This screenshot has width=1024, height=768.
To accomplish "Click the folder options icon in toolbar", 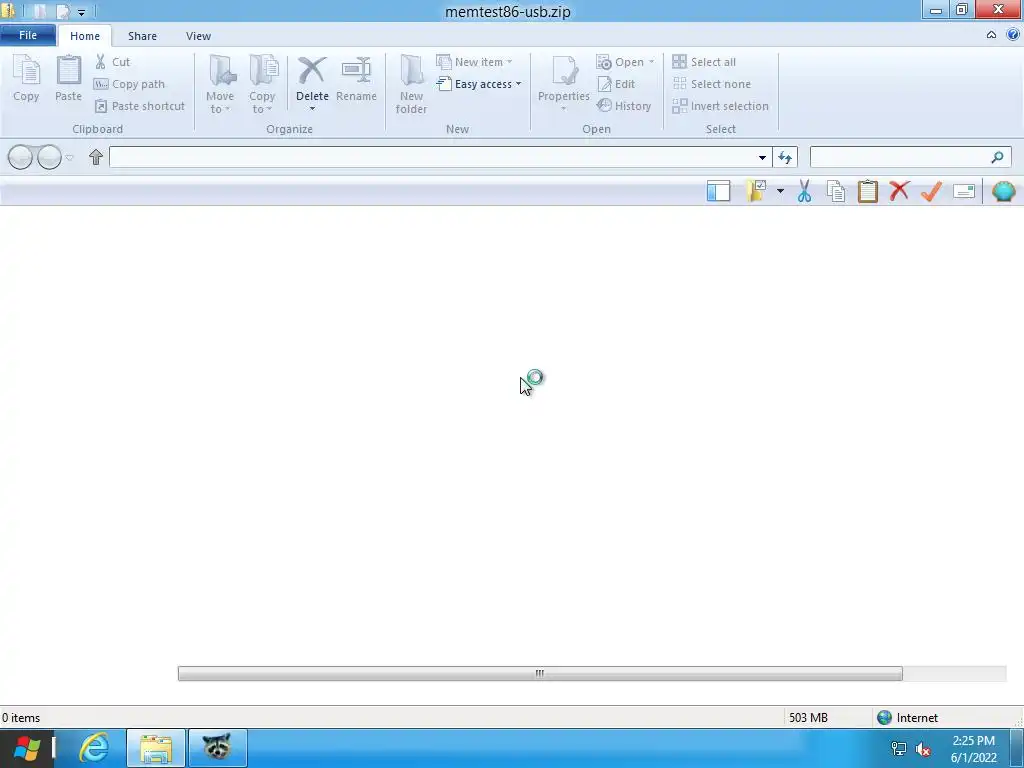I will click(x=756, y=191).
